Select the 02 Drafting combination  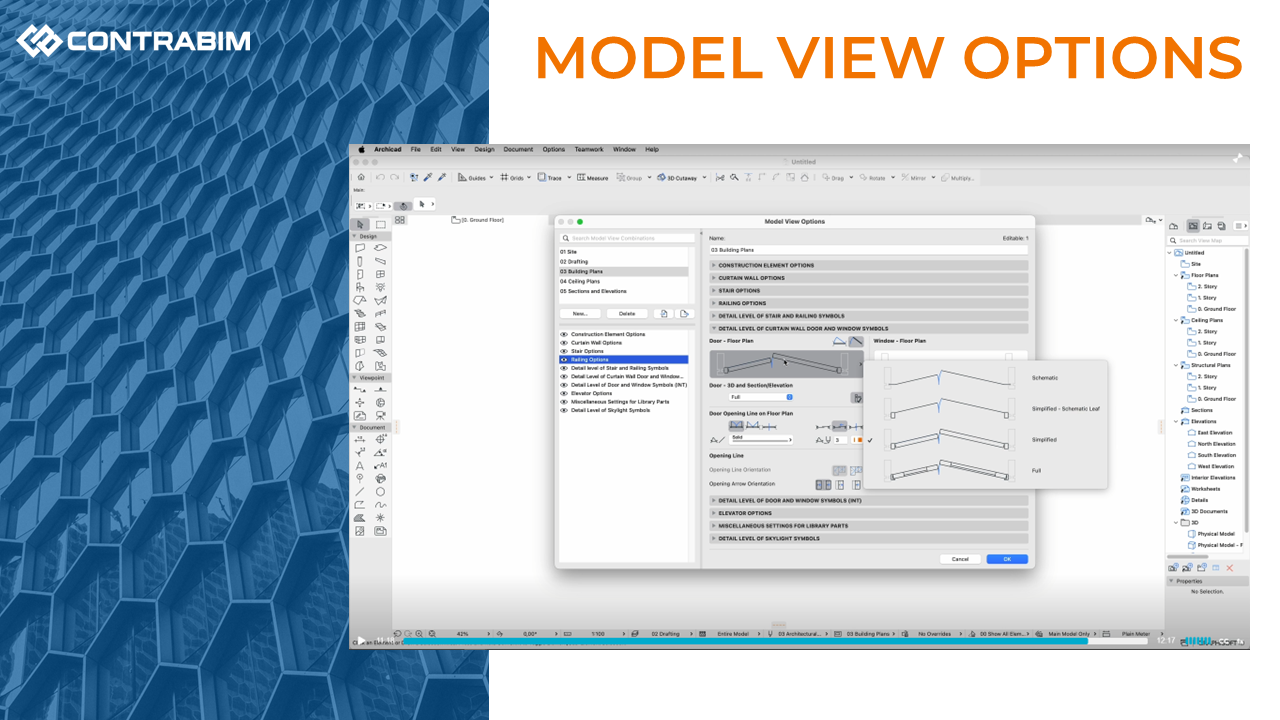(624, 262)
